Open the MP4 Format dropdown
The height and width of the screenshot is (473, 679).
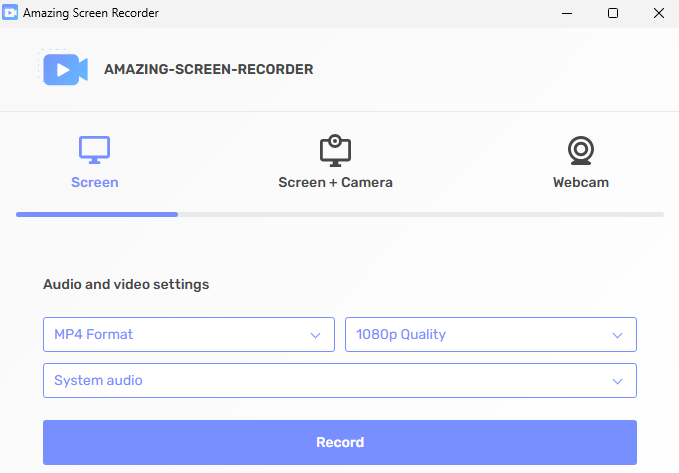pyautogui.click(x=188, y=335)
